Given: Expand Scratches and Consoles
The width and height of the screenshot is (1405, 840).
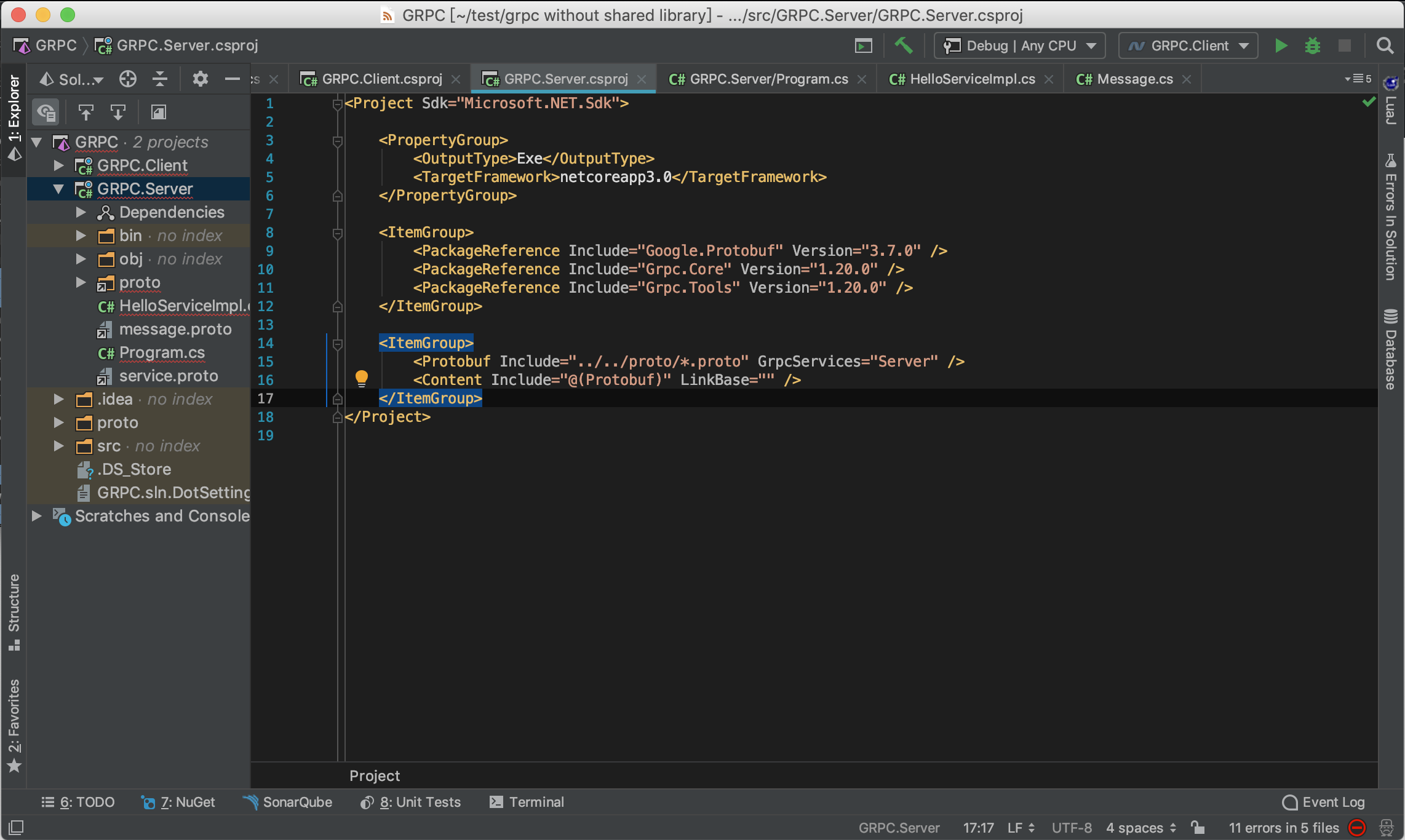Looking at the screenshot, I should [36, 516].
